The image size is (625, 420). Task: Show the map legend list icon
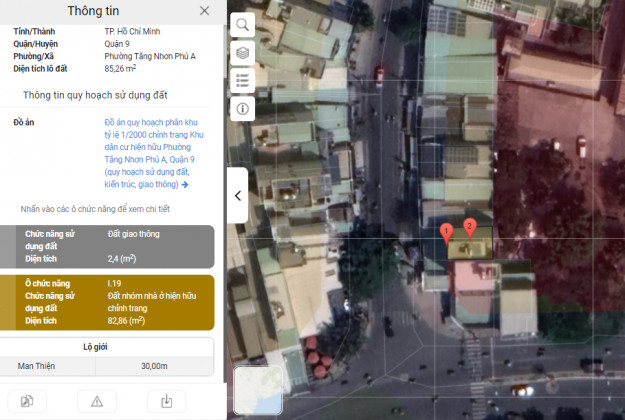pyautogui.click(x=242, y=80)
